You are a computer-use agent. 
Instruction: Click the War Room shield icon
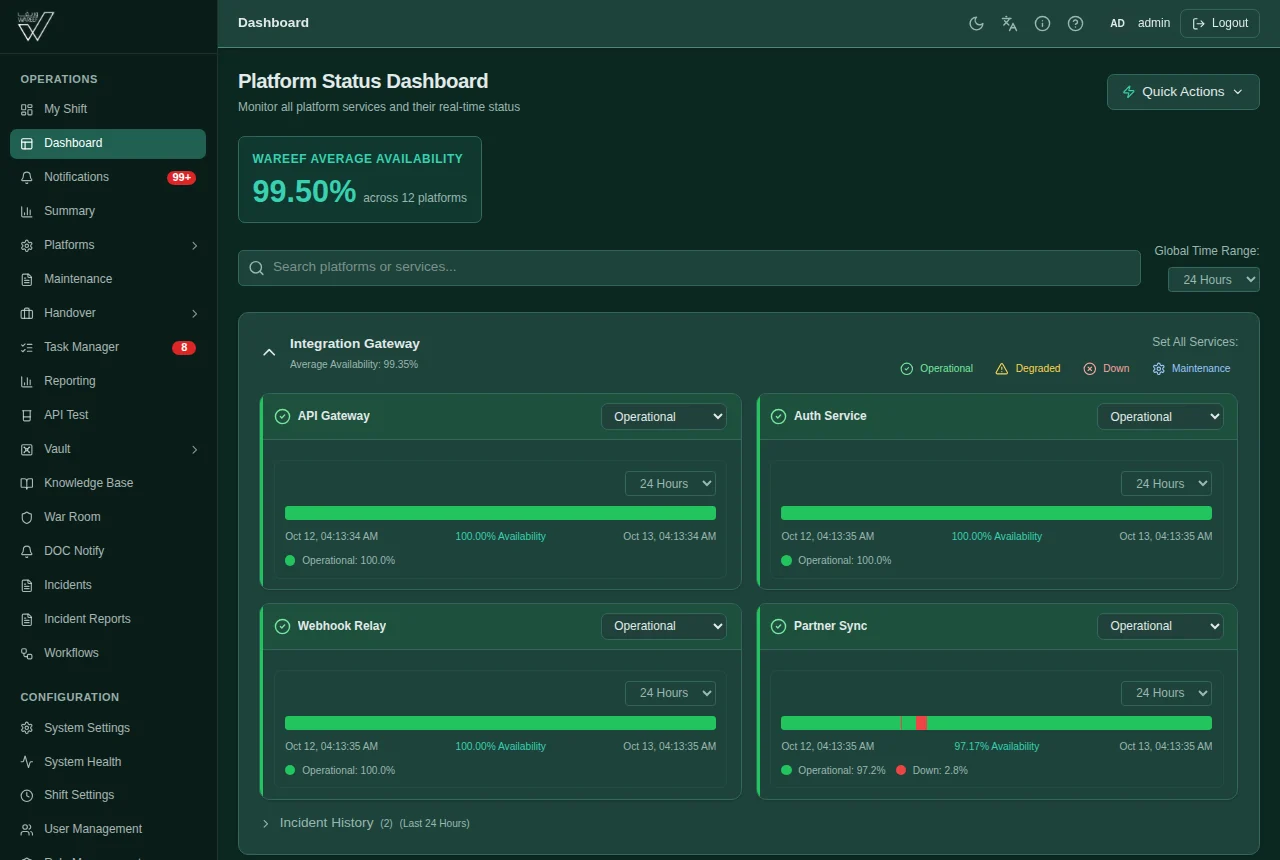tap(27, 517)
